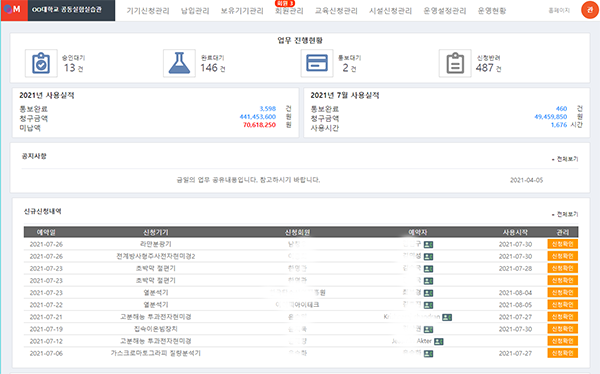Open the 시설신청관리 menu
Image resolution: width=600 pixels, height=374 pixels.
(390, 11)
